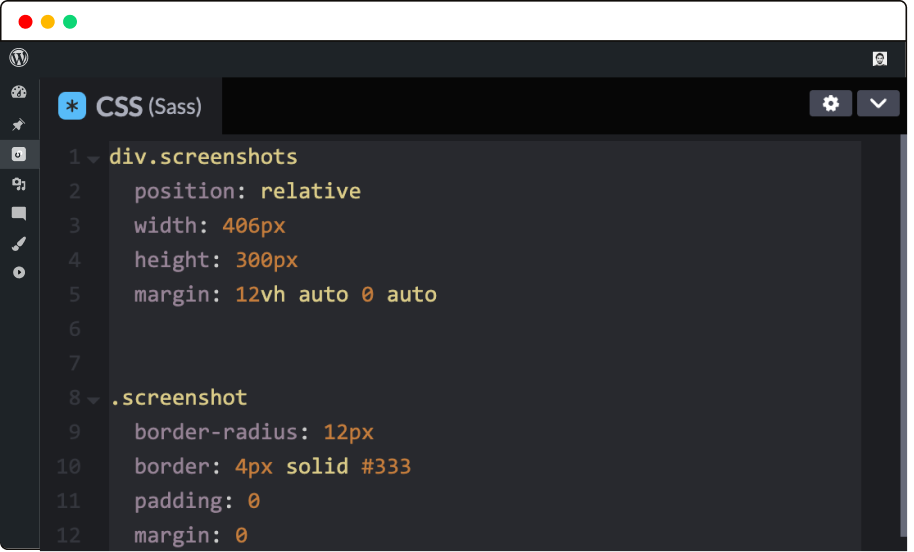Fold the .screenshot rule at line 8
The width and height of the screenshot is (914, 552).
(93, 400)
